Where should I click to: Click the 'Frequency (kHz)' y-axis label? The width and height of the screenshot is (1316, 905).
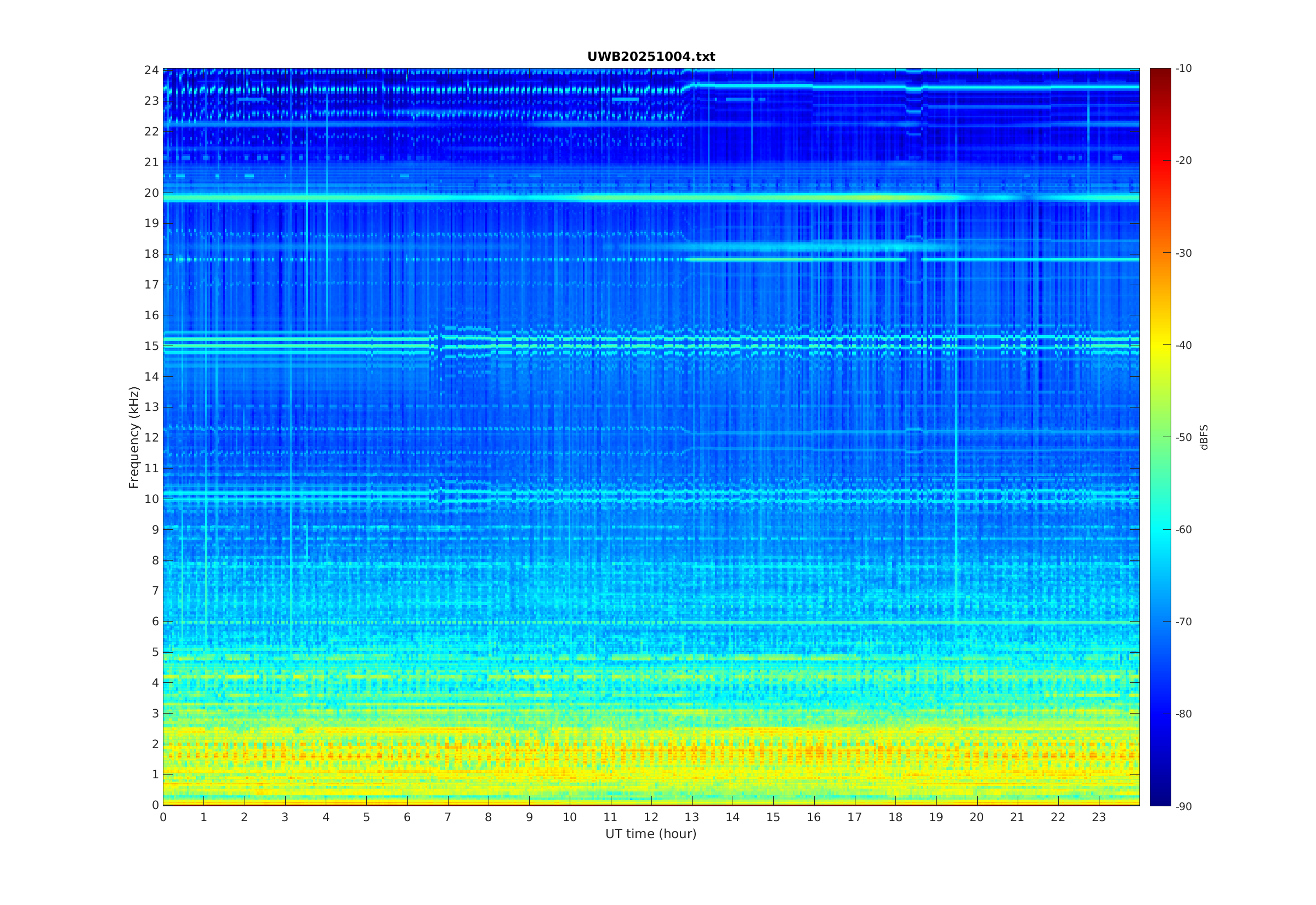pos(134,437)
